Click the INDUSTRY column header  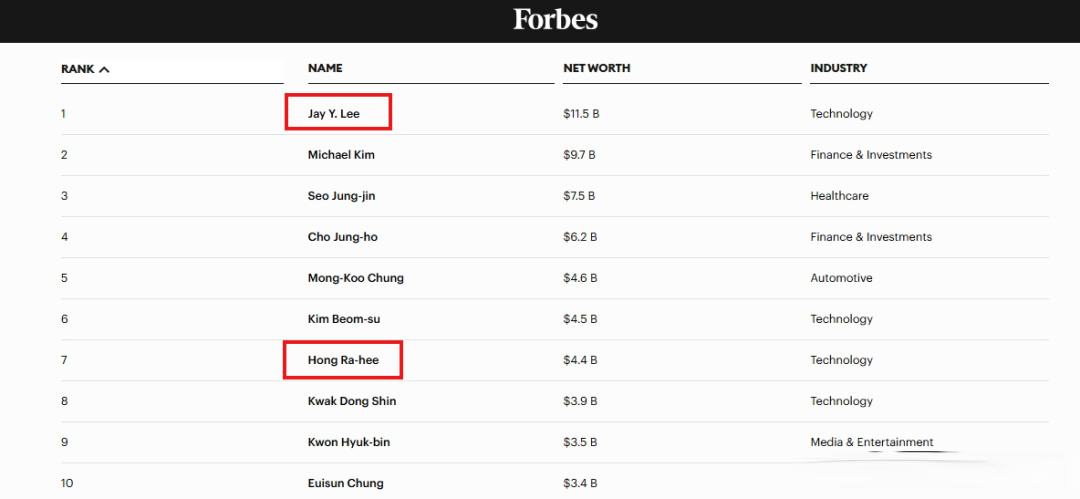[x=839, y=68]
